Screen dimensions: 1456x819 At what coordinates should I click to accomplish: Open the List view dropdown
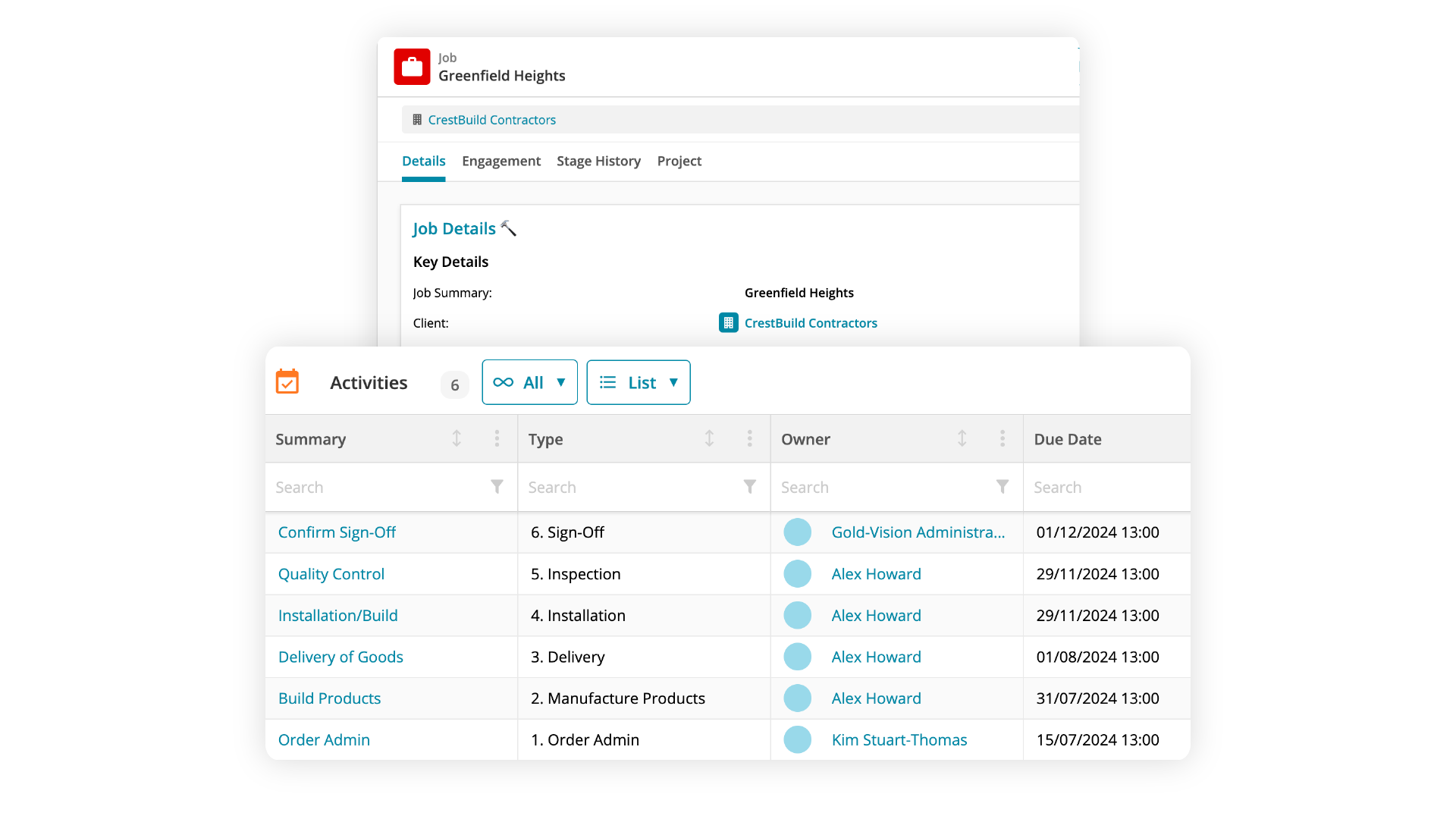click(639, 382)
